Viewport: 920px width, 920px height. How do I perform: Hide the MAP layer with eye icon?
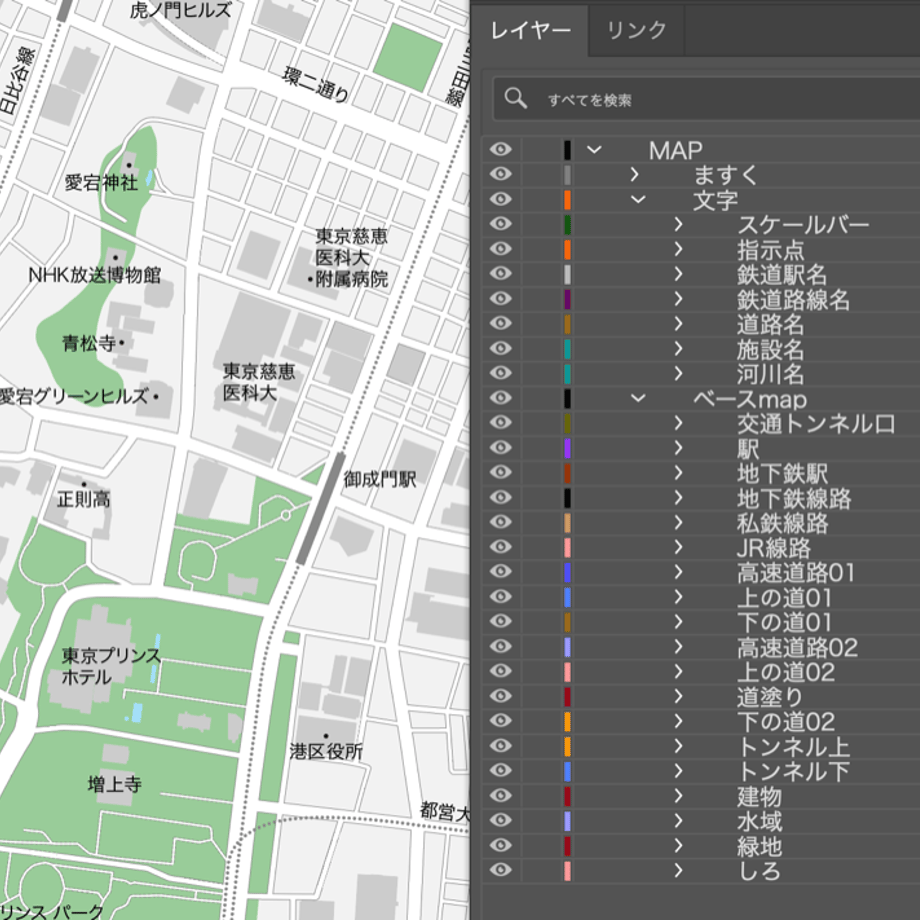500,150
